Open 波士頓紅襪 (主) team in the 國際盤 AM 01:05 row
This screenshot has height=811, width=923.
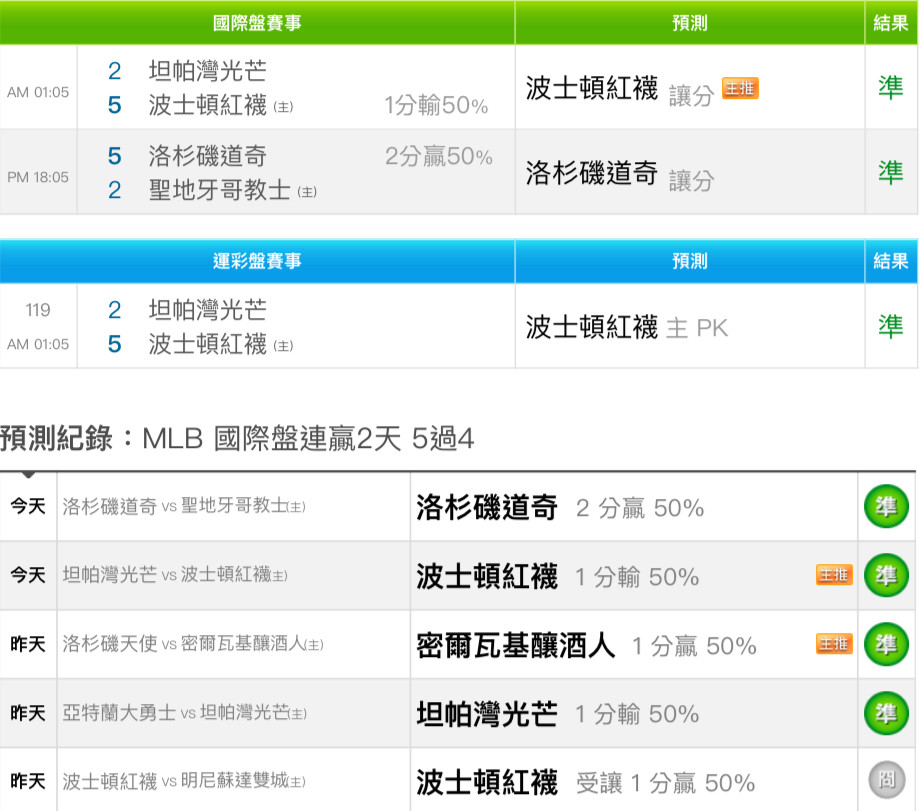pos(221,105)
